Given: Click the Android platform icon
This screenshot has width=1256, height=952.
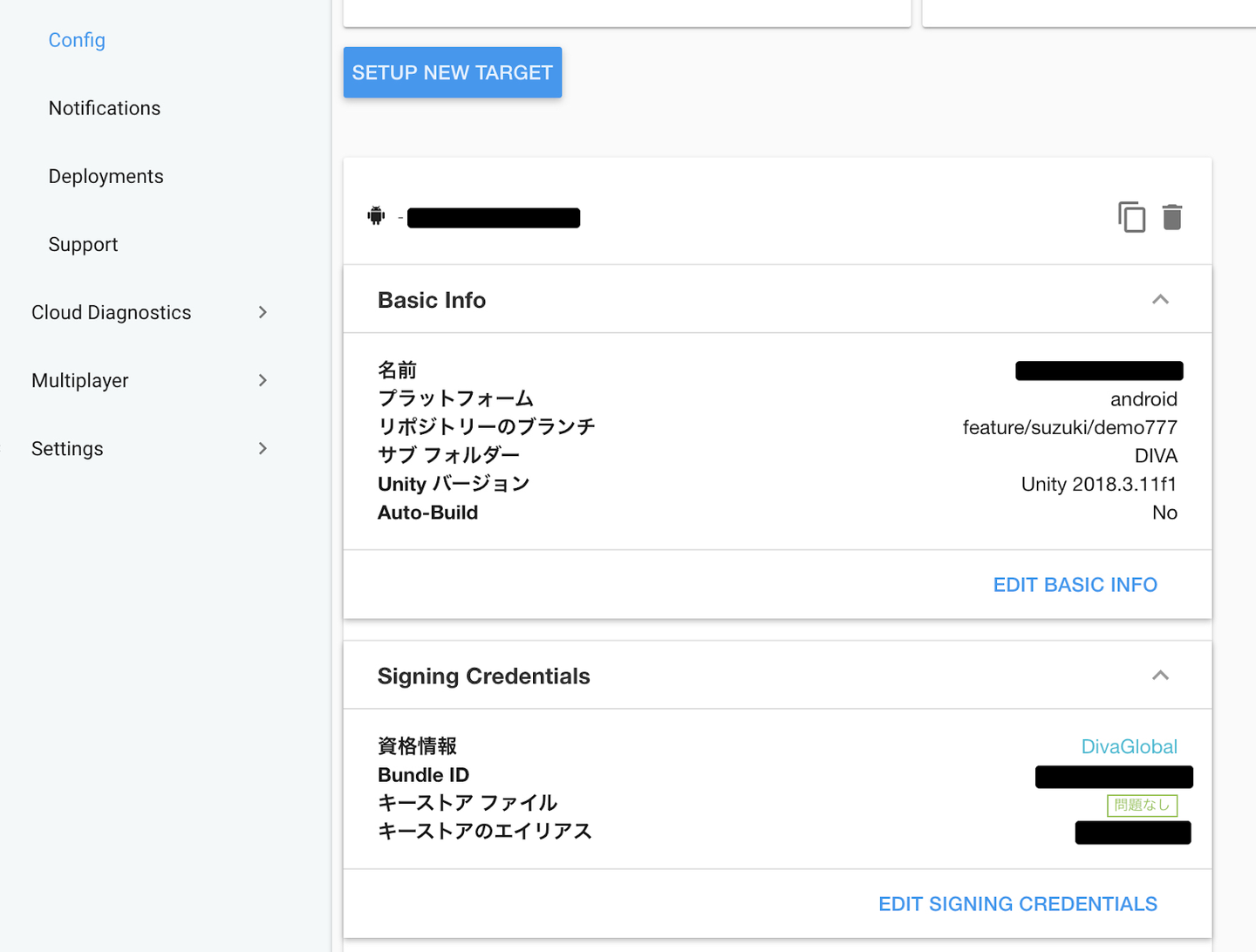Looking at the screenshot, I should point(376,215).
